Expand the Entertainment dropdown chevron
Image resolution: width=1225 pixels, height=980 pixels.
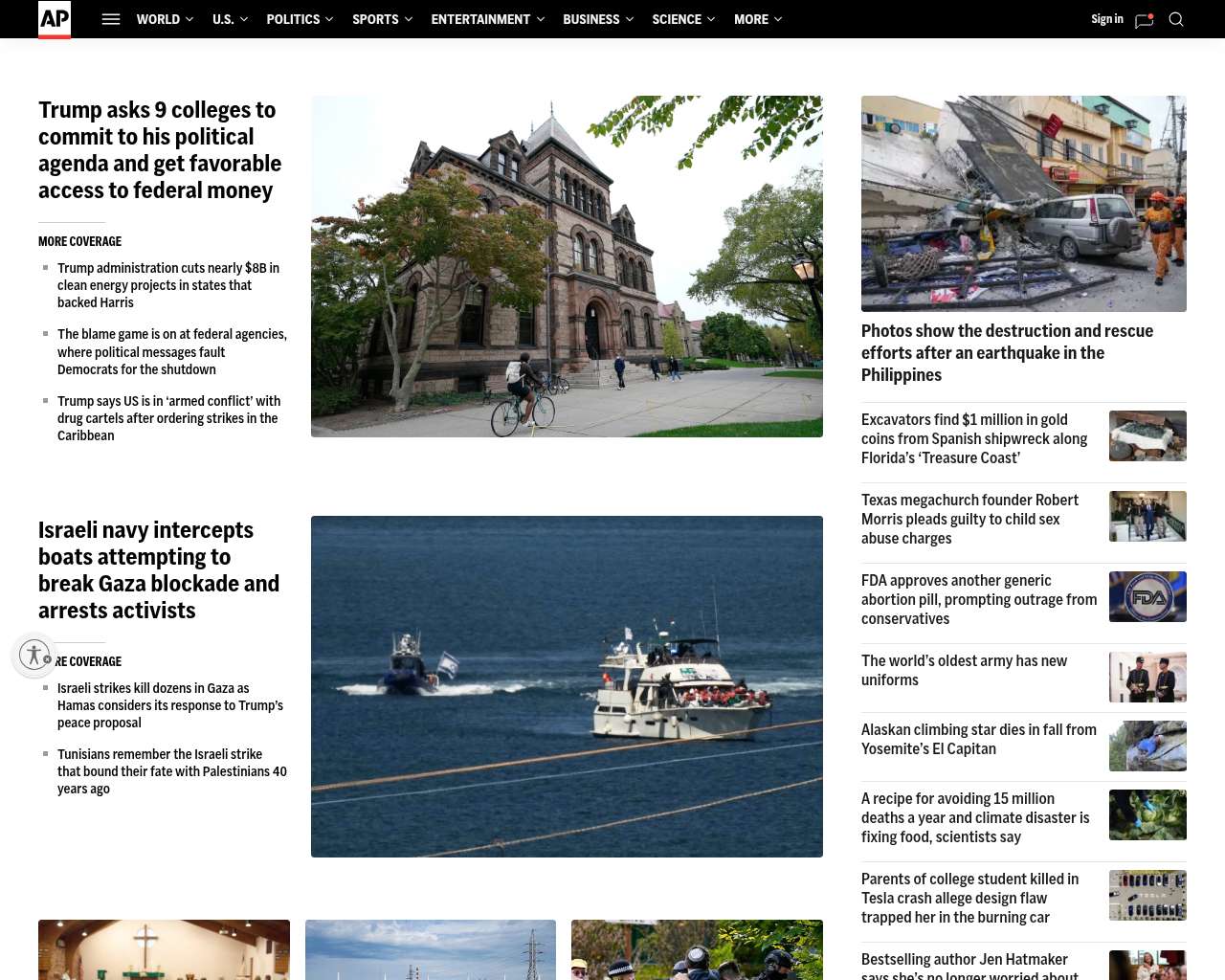[x=541, y=19]
